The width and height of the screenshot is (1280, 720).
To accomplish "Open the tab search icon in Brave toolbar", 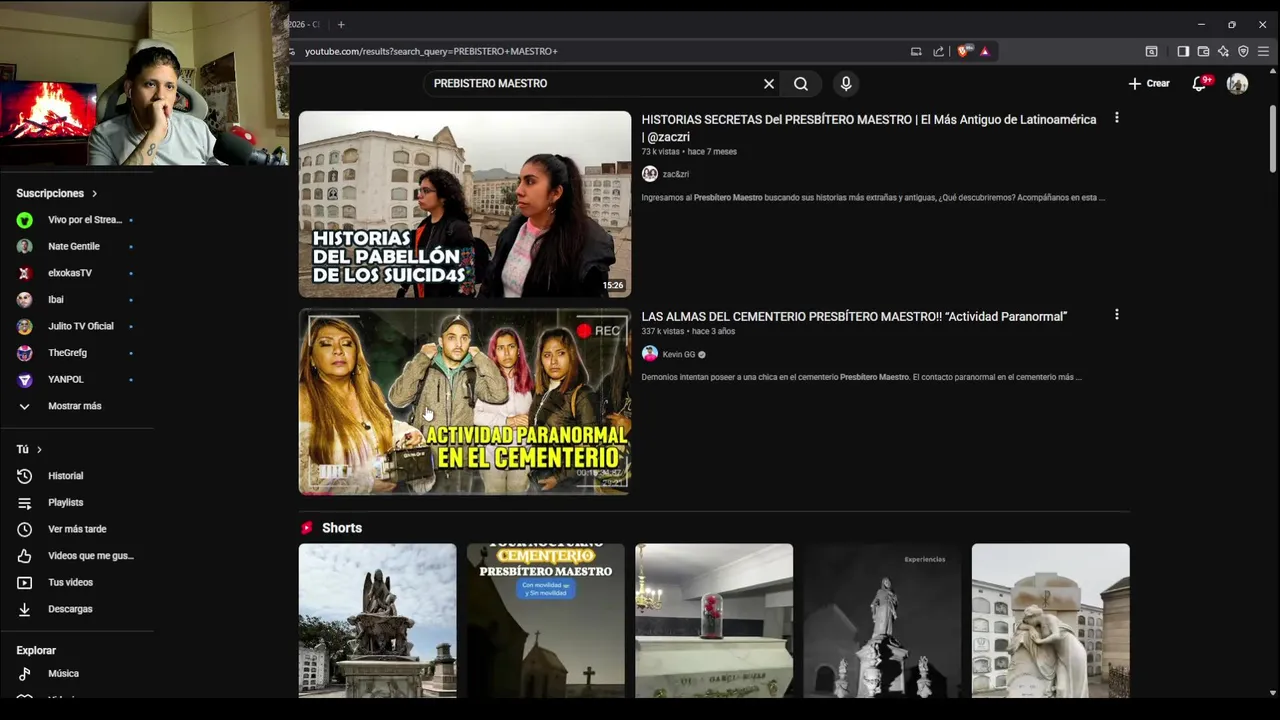I will 1152,51.
